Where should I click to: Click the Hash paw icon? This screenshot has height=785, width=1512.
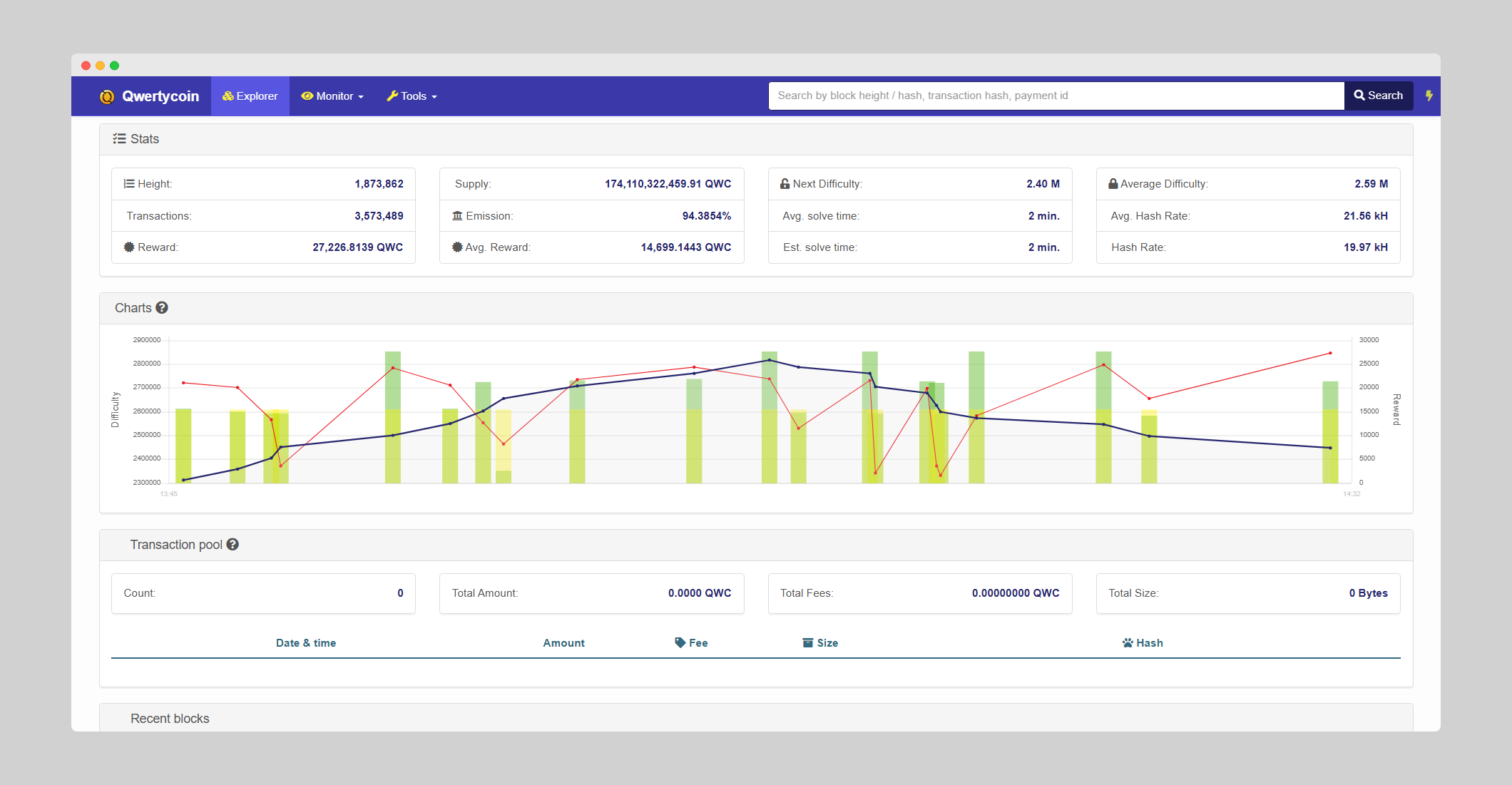coord(1127,643)
